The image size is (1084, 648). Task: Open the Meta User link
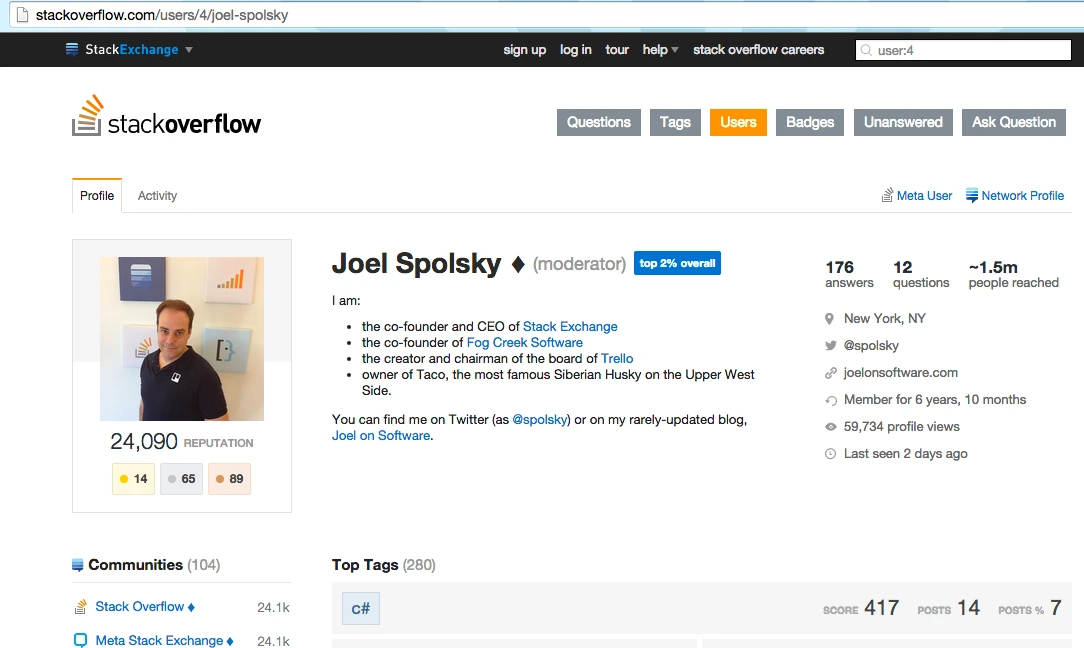coord(924,196)
